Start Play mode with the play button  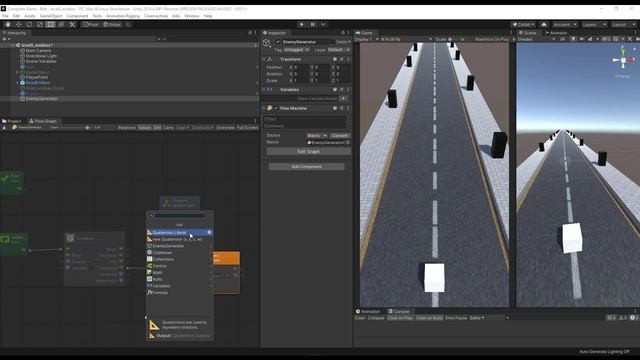coord(302,24)
